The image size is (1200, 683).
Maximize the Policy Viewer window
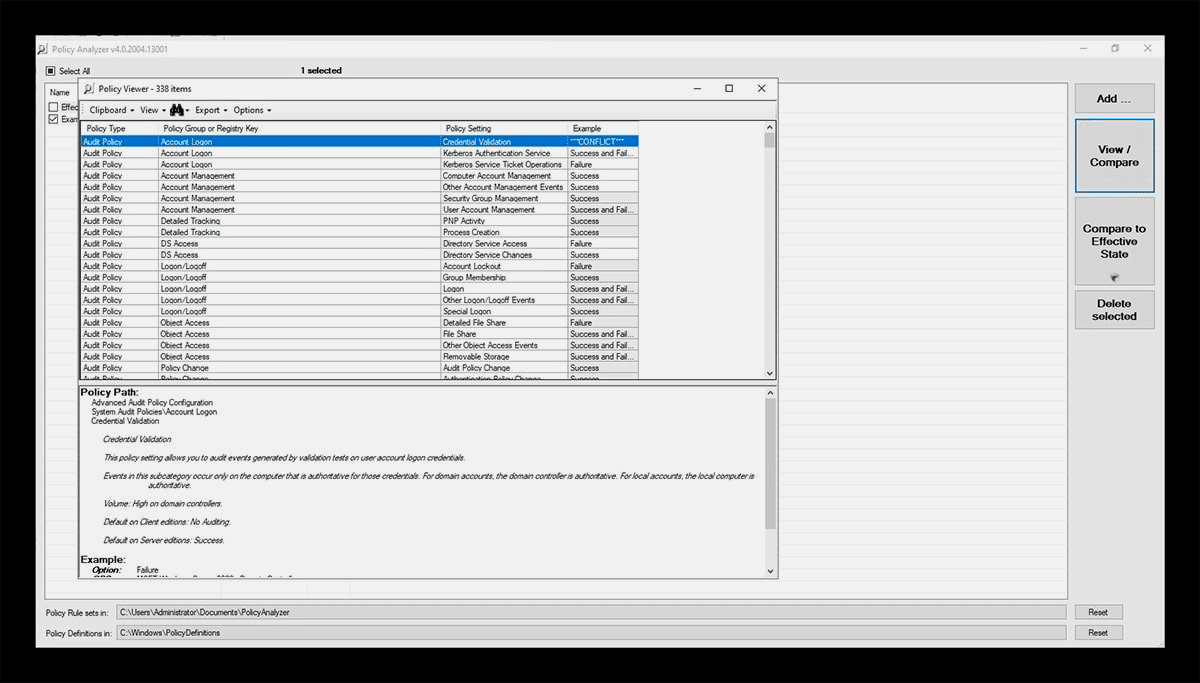728,88
